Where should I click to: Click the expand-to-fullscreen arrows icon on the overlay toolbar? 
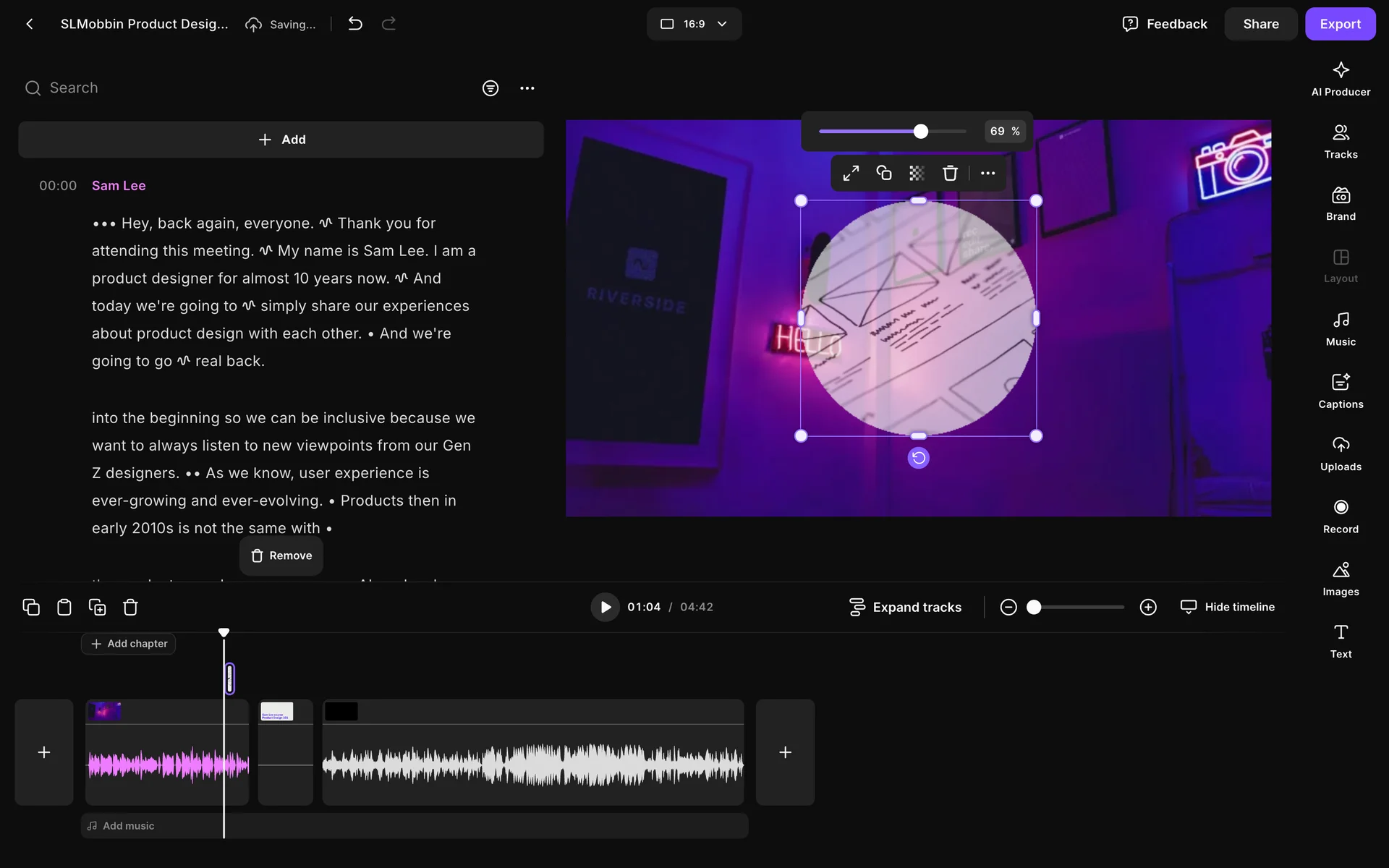coord(851,173)
